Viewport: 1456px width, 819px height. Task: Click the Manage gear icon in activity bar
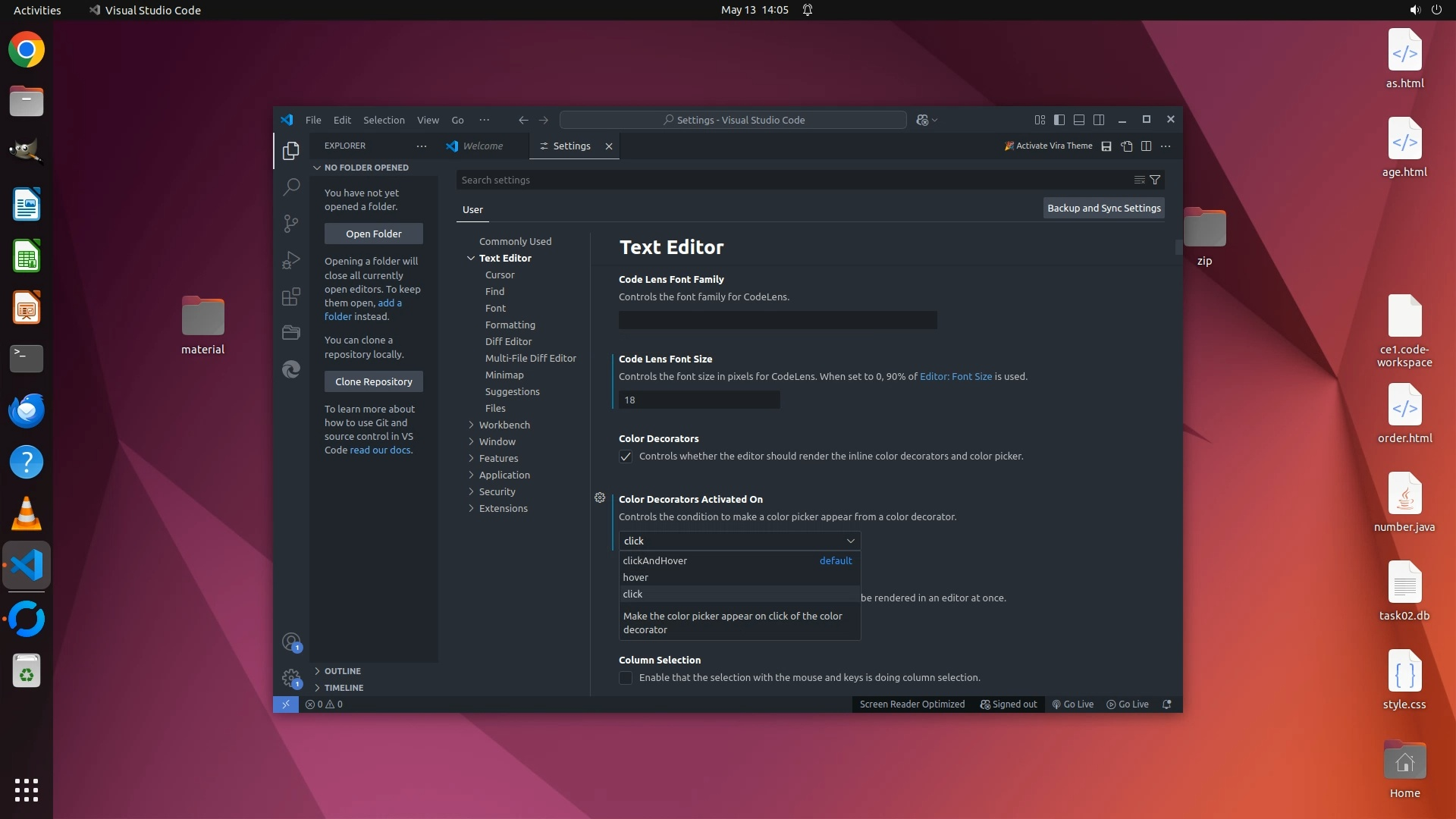point(291,677)
